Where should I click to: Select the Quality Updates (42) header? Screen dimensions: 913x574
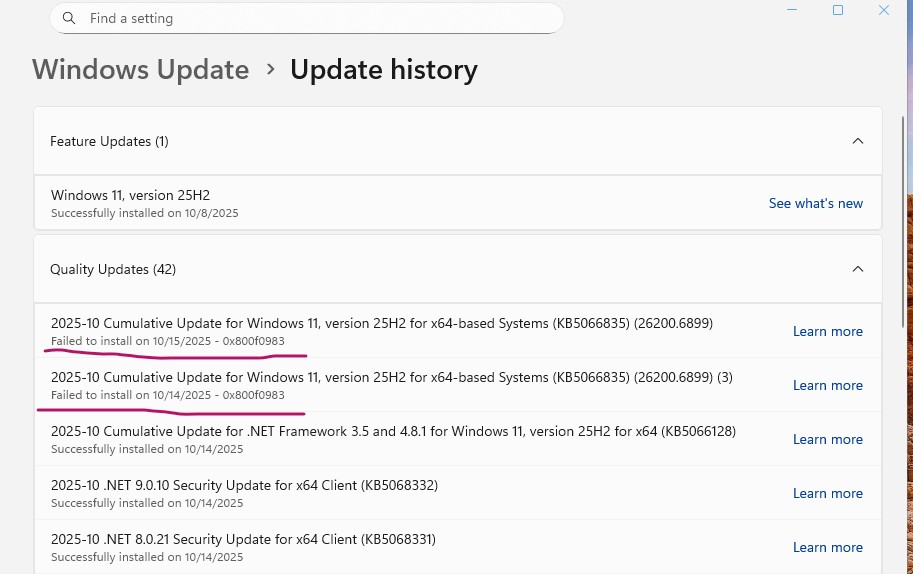(458, 269)
